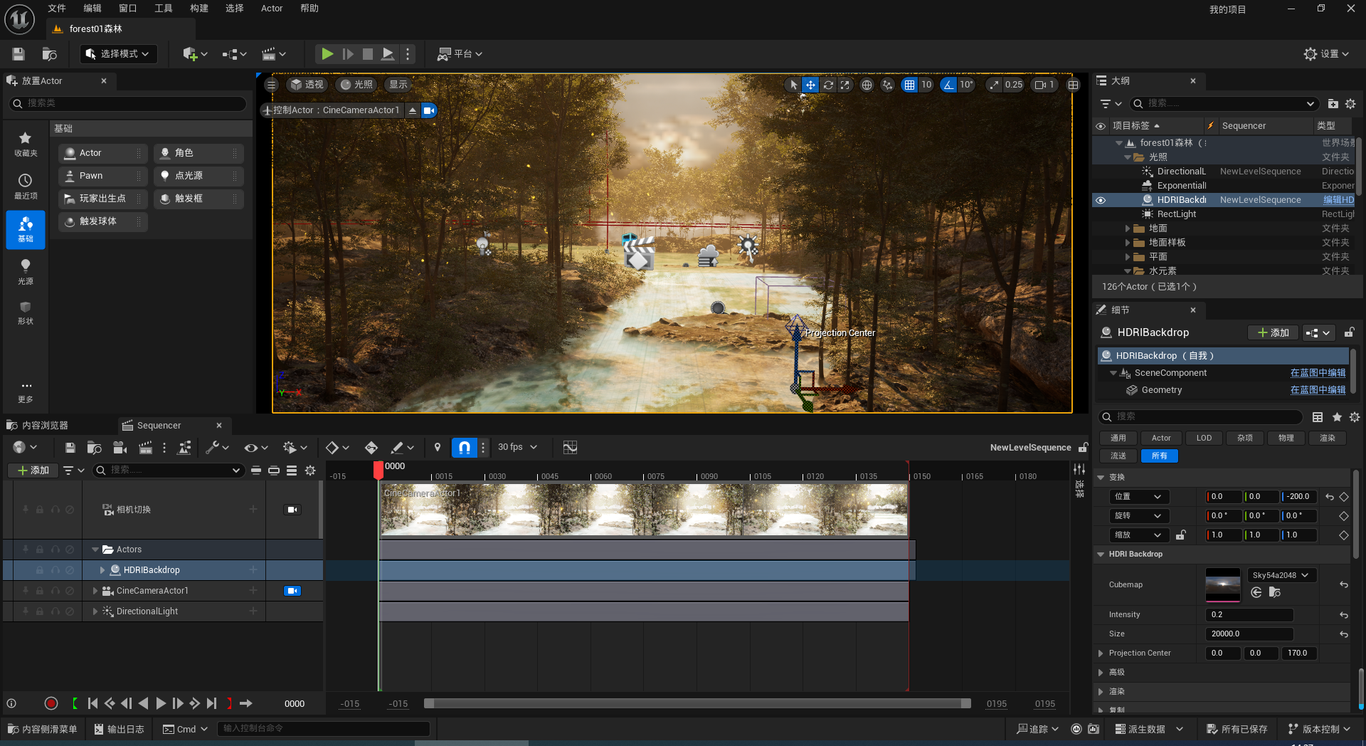Select the 所有 filter in details panel
Screen dimensions: 1366x746
click(1159, 456)
